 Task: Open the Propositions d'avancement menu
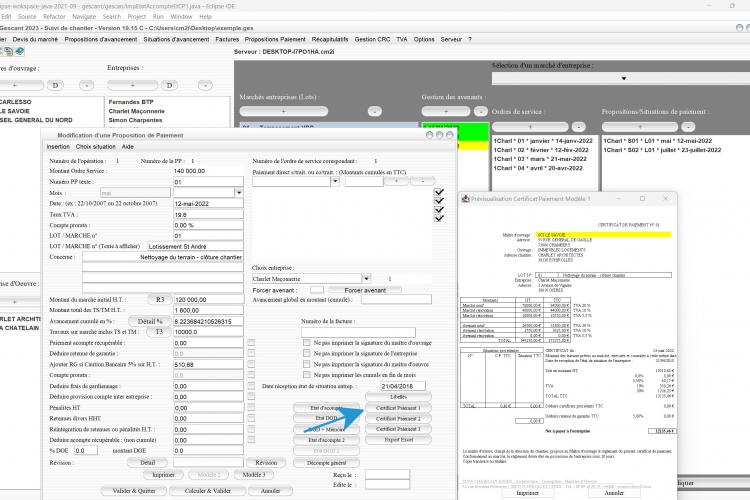point(101,39)
